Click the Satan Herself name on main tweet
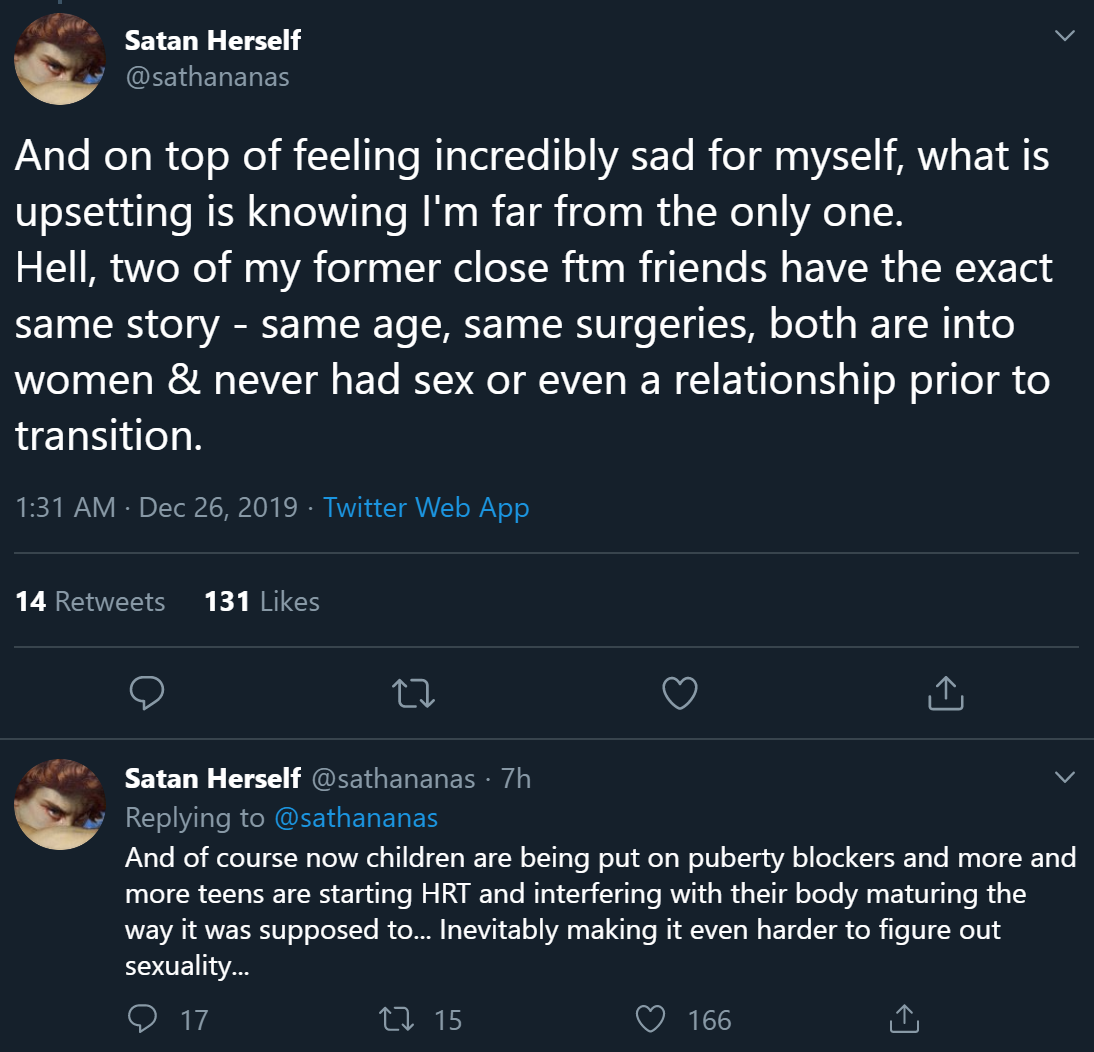 [212, 41]
